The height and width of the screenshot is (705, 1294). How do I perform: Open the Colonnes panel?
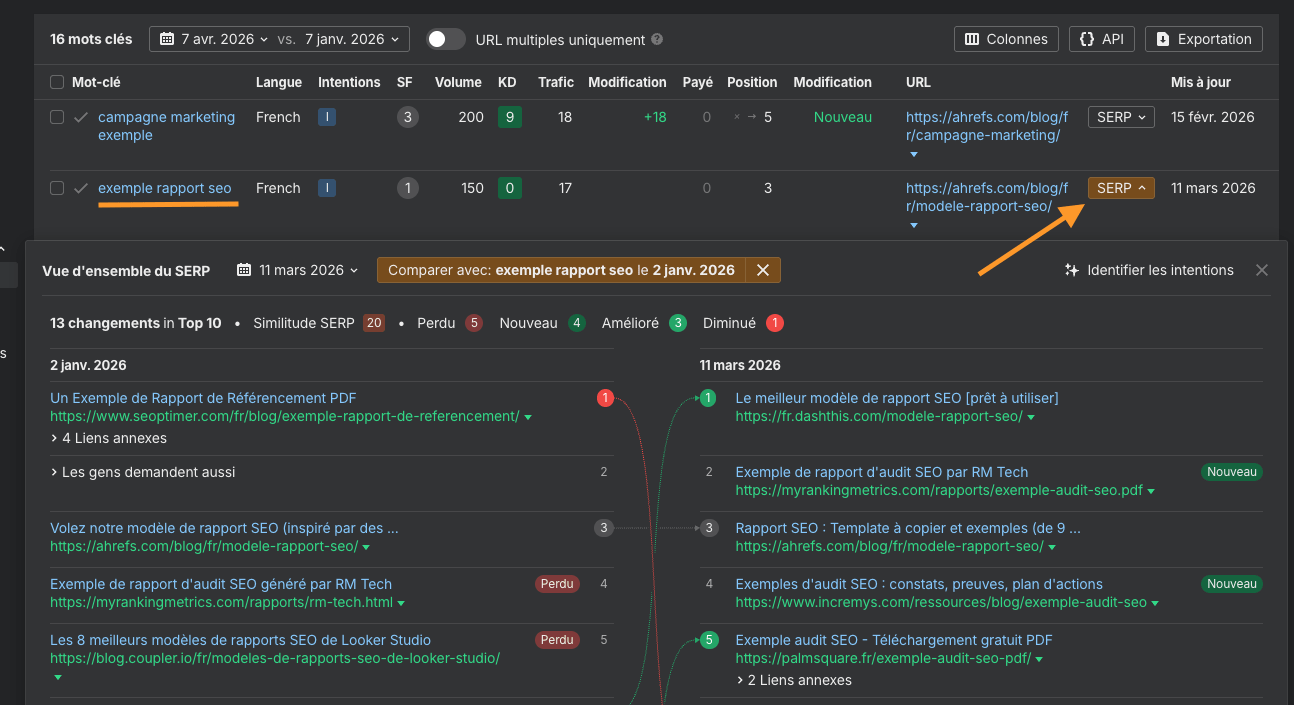tap(1006, 39)
